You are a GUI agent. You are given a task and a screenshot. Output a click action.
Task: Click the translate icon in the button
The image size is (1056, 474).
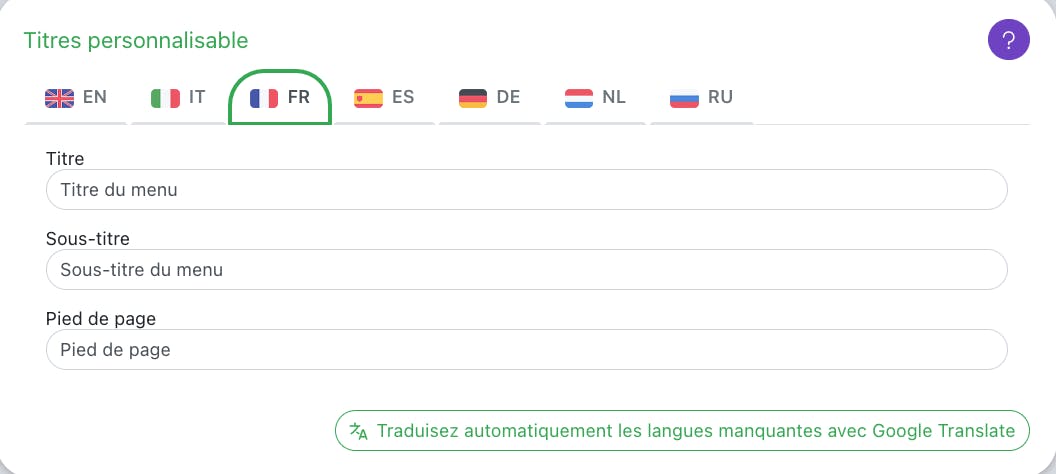point(359,431)
